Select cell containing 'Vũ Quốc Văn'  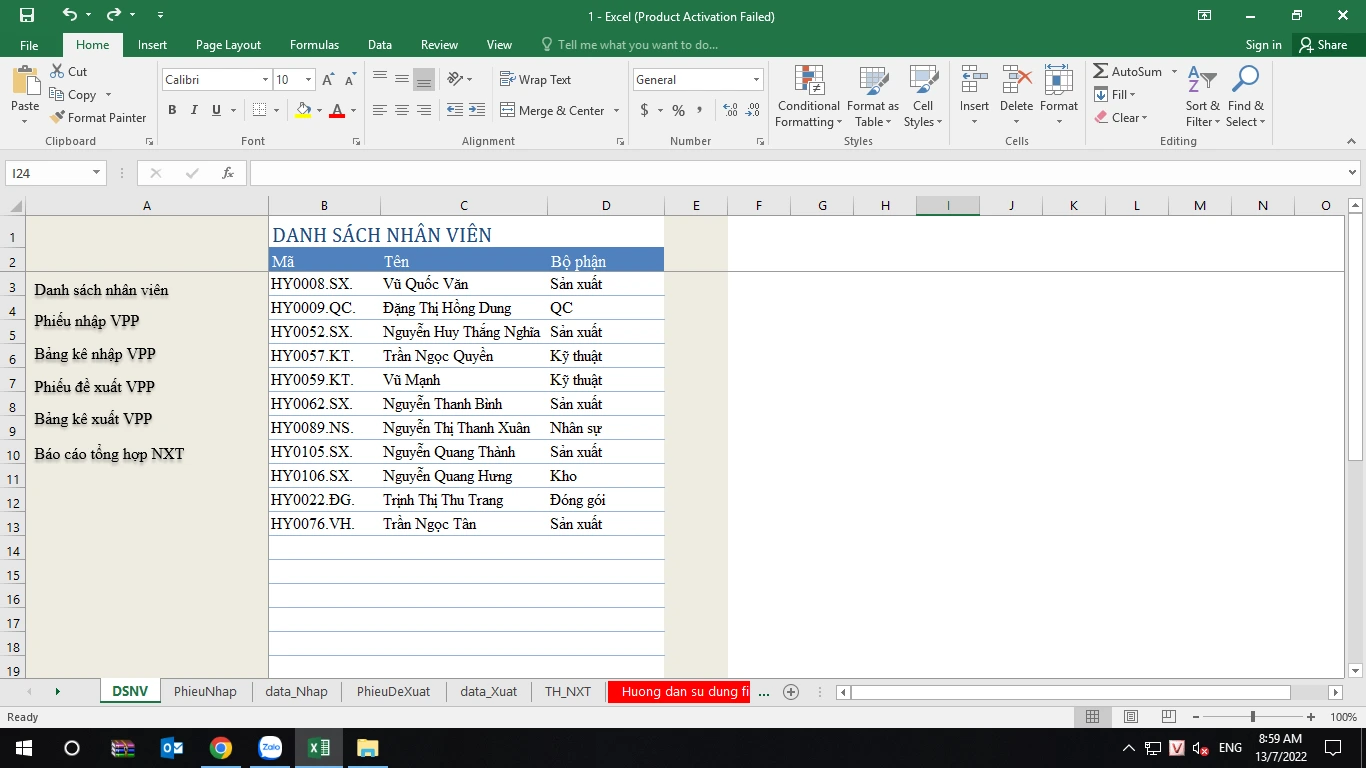click(x=464, y=284)
